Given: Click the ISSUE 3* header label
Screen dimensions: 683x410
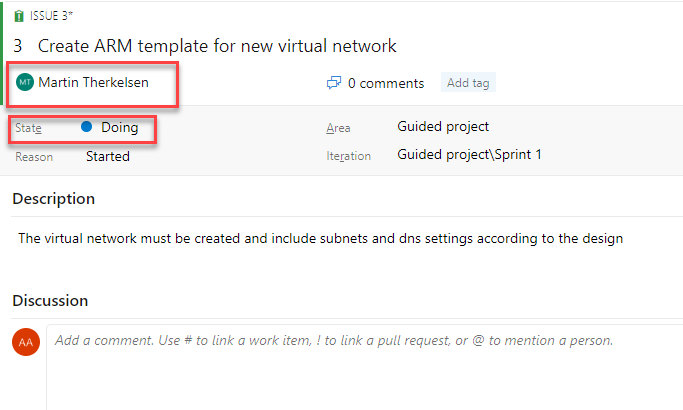Looking at the screenshot, I should pos(51,16).
